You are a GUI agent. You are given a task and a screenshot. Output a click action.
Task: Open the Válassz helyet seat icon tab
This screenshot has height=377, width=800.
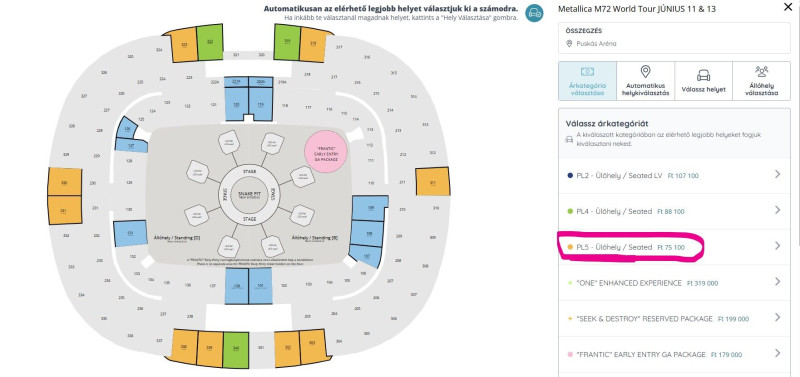[x=704, y=75]
